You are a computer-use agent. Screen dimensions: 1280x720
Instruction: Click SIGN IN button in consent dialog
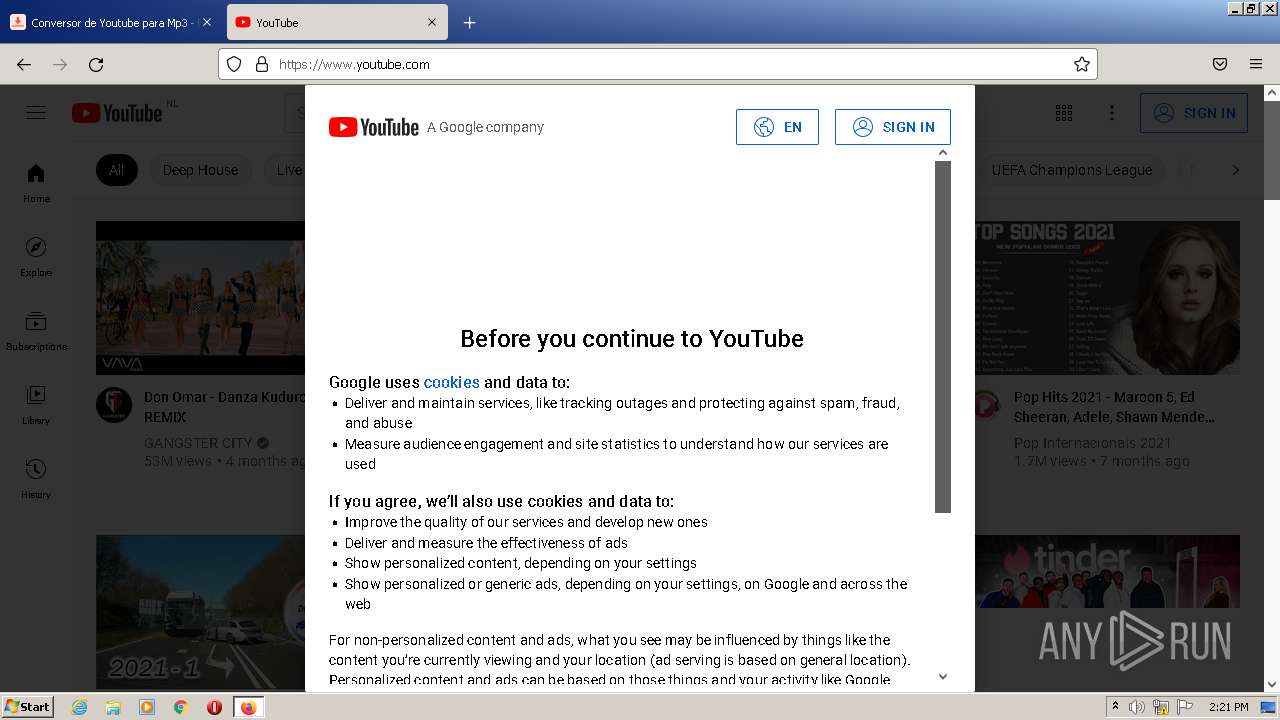[x=893, y=127]
